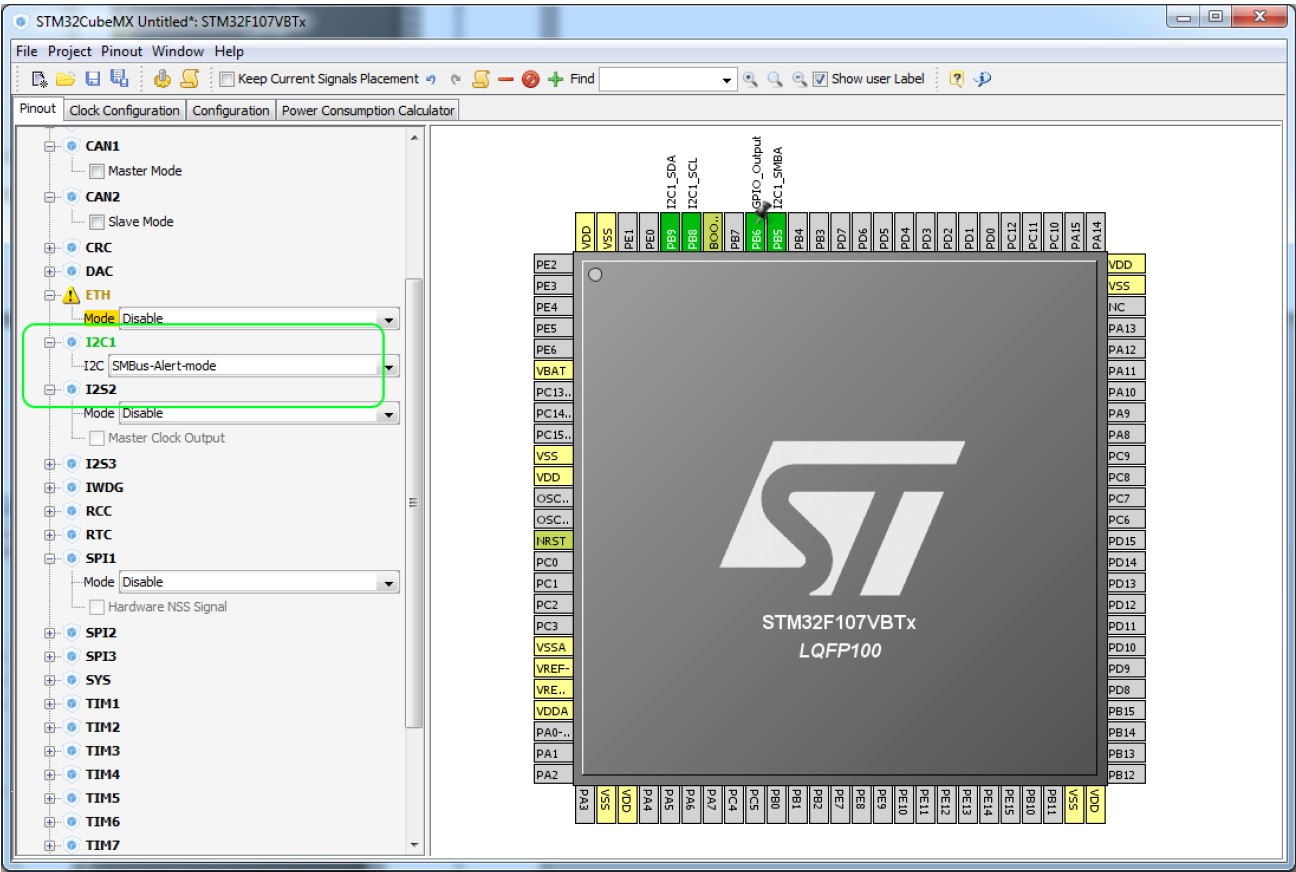Click pin PA13 on the right edge

coord(1126,328)
